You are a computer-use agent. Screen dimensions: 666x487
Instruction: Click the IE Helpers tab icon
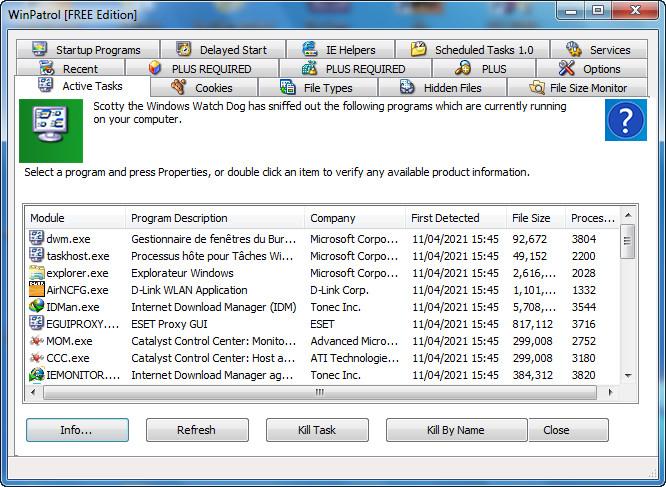point(310,49)
